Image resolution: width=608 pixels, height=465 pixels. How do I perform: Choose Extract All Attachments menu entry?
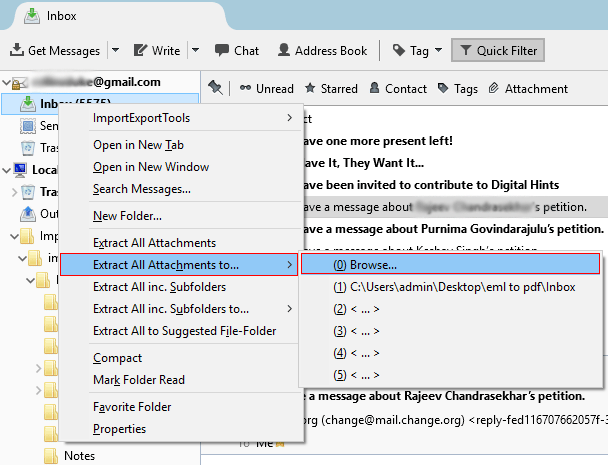[x=154, y=243]
